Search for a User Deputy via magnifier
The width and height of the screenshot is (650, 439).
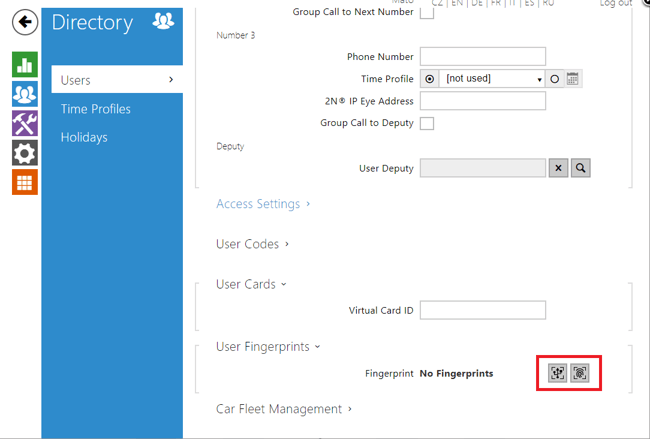pos(581,168)
